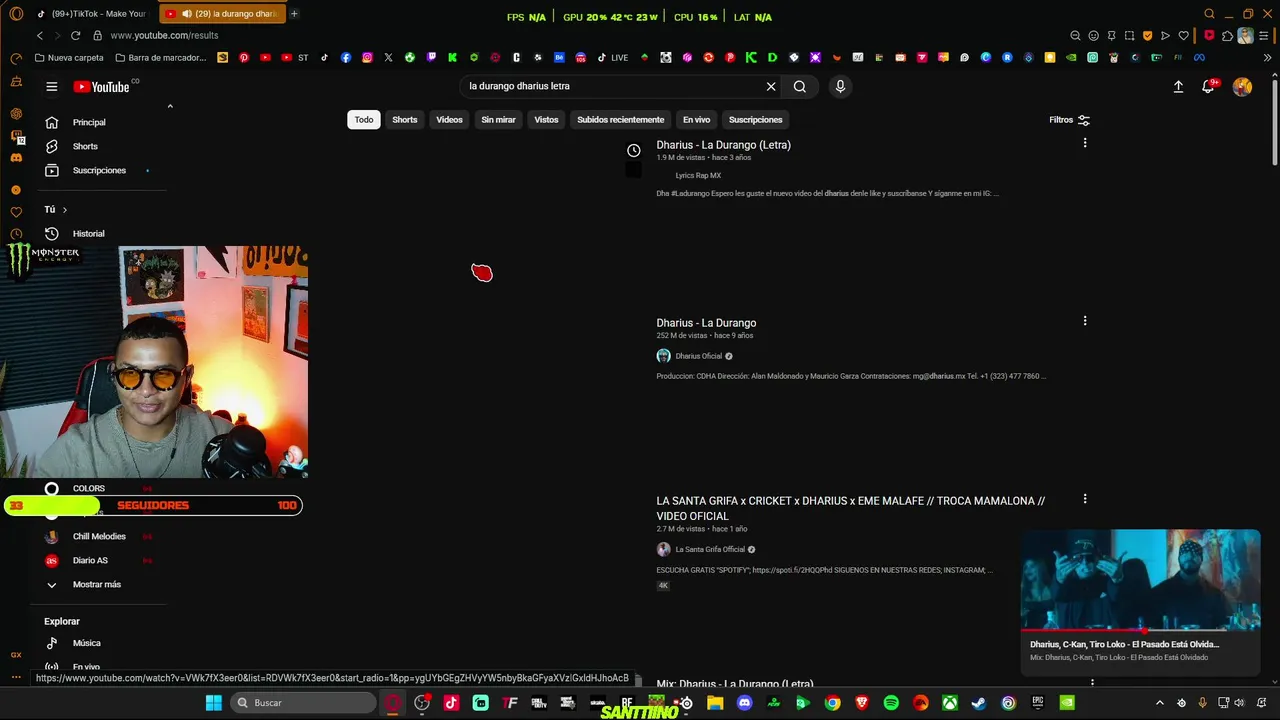Show hidden system tray icons
This screenshot has height=720, width=1280.
coord(1160,703)
